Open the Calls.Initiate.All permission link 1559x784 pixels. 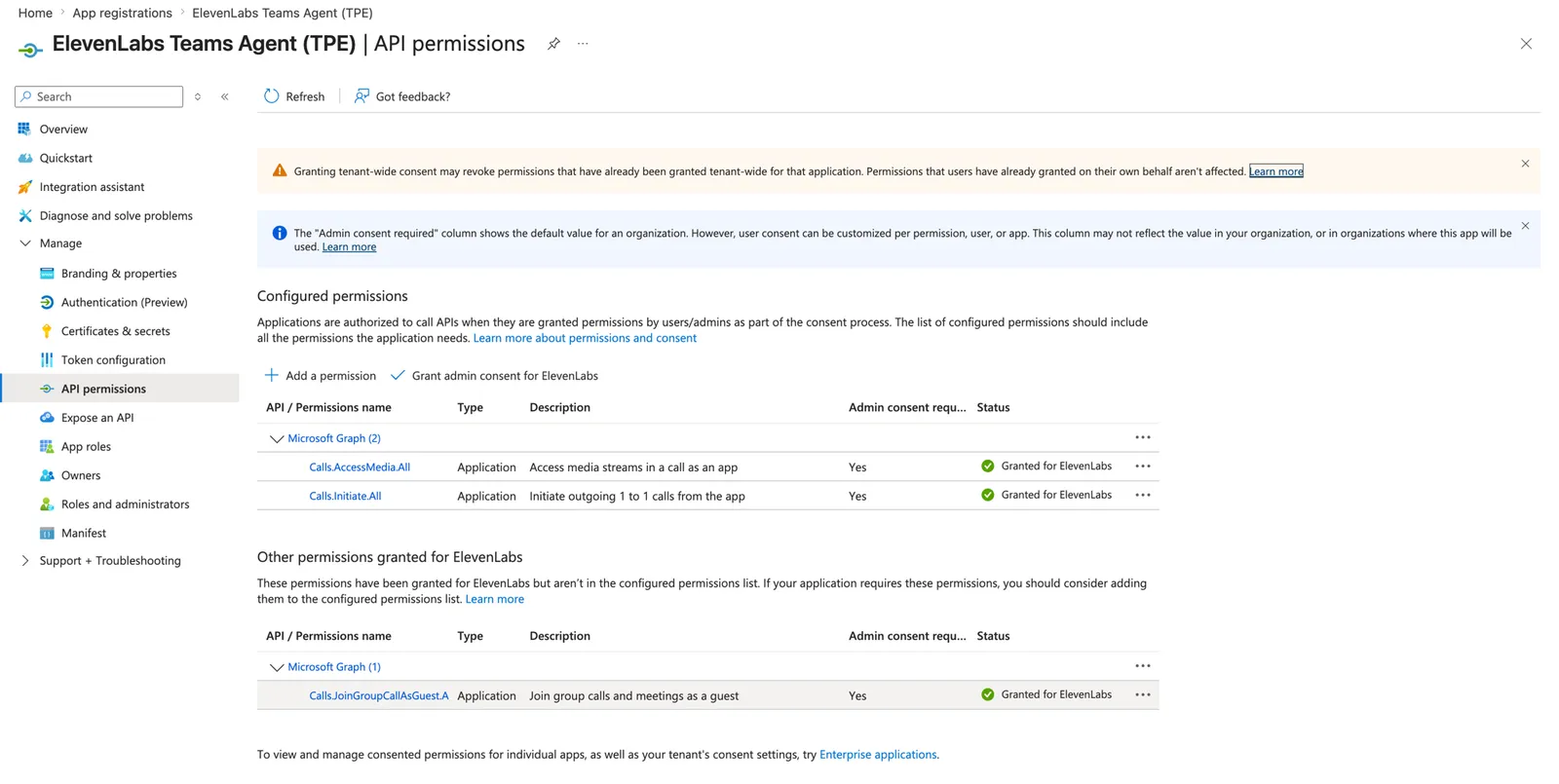[x=345, y=496]
